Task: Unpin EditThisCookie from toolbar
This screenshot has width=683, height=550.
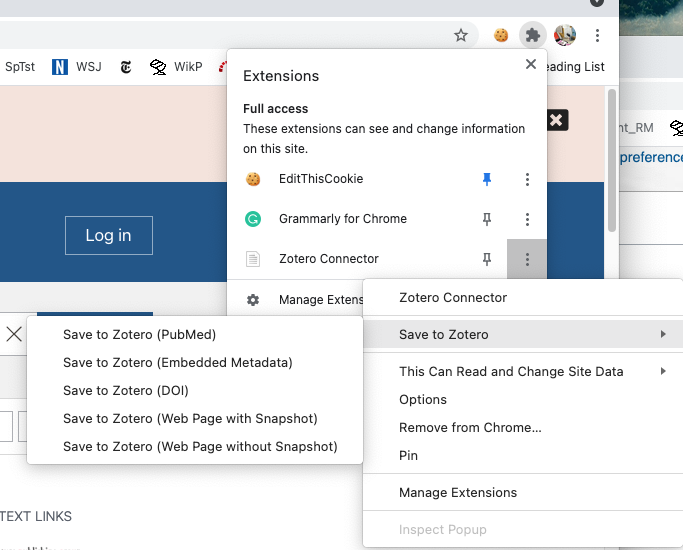Action: point(487,179)
